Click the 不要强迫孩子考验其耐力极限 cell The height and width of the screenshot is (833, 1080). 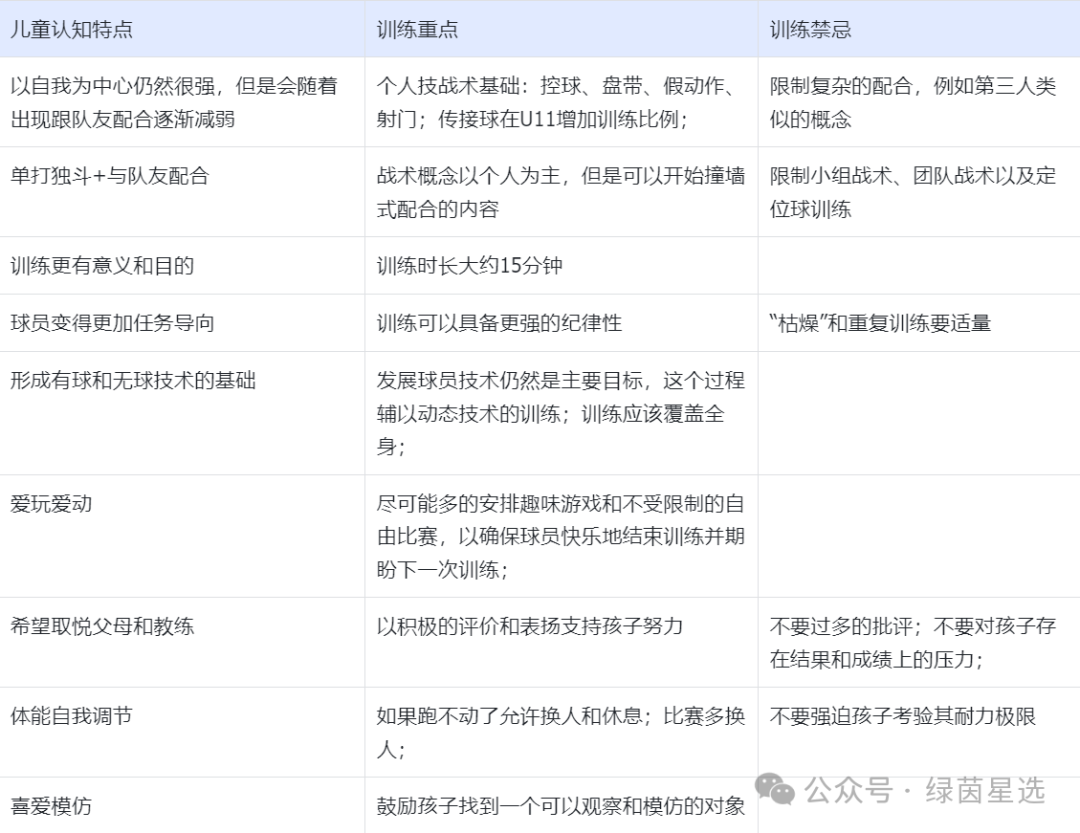pos(920,732)
